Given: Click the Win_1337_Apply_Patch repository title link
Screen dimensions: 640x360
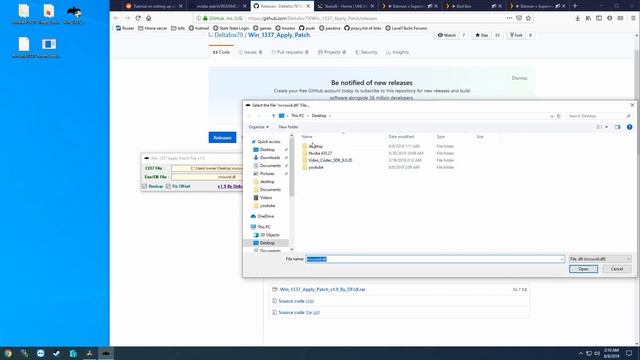Looking at the screenshot, I should point(279,35).
